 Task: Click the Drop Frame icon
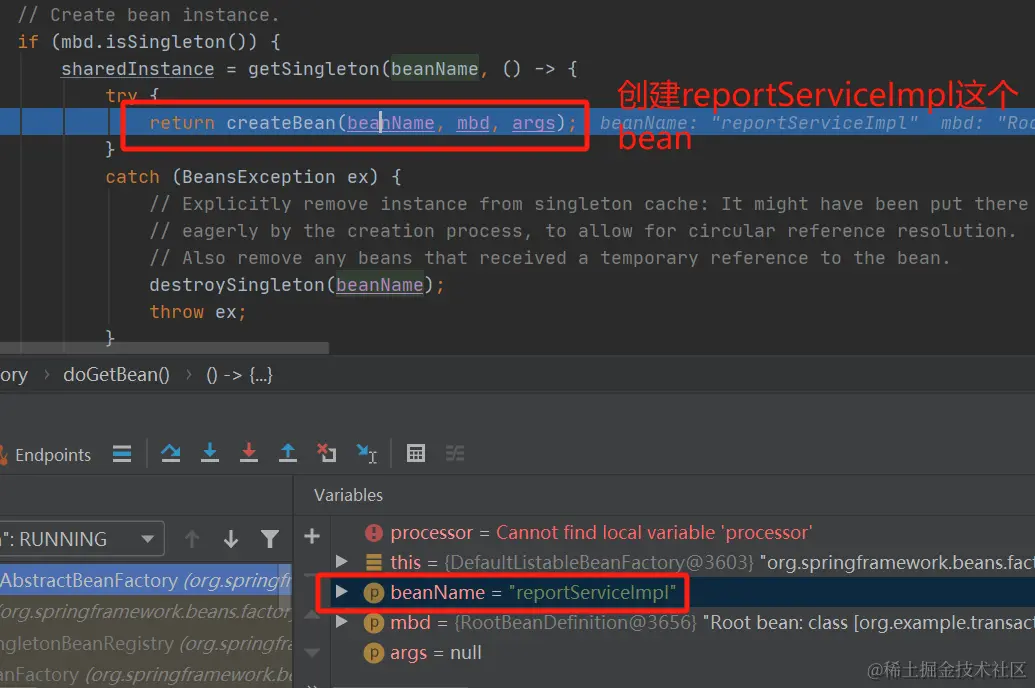tap(327, 453)
